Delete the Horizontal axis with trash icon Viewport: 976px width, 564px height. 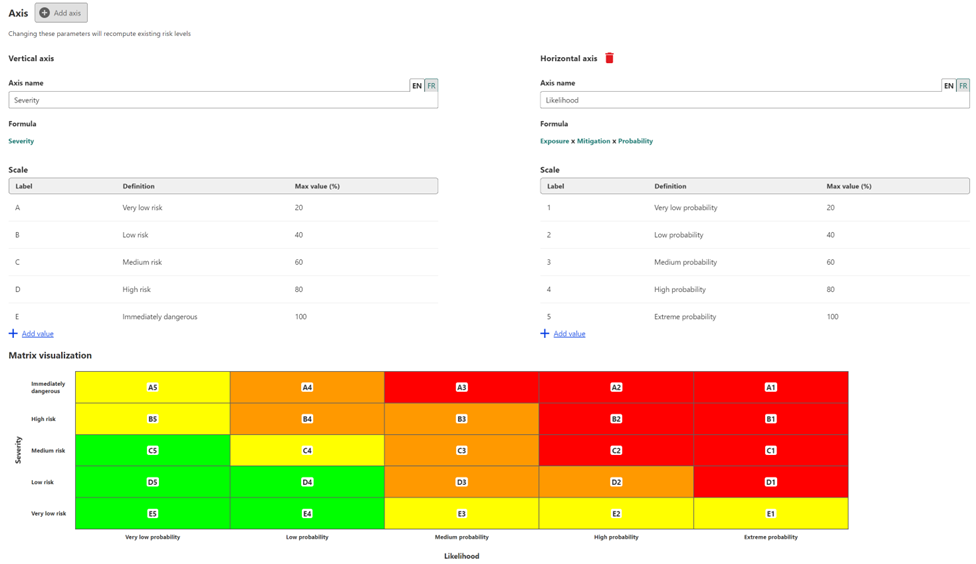609,58
